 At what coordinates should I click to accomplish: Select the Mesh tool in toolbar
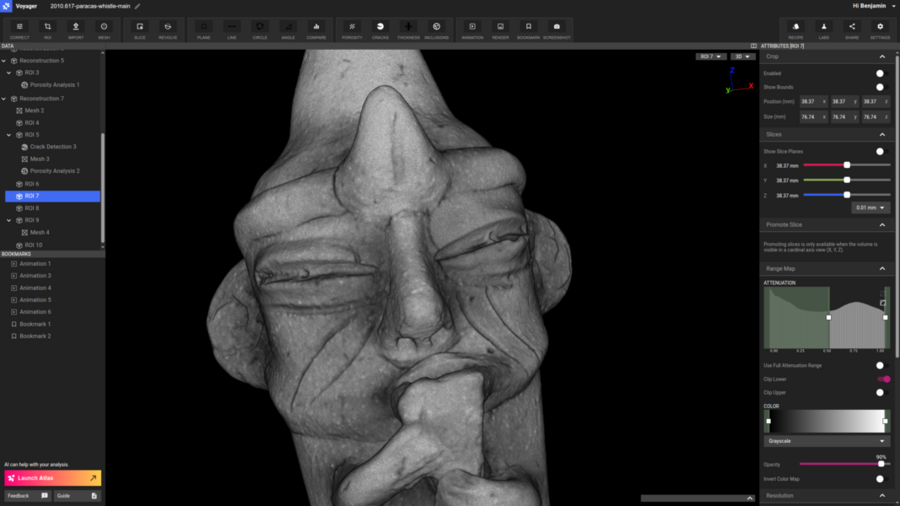tap(104, 30)
